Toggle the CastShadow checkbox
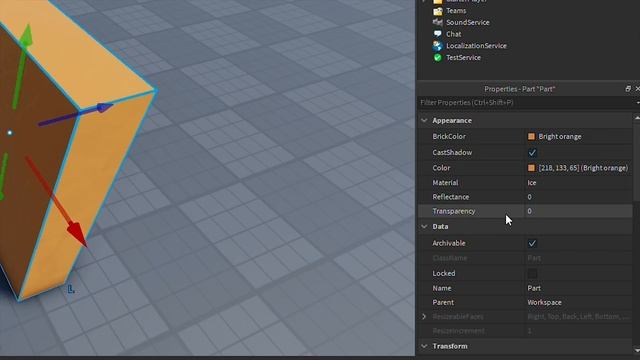 pyautogui.click(x=532, y=153)
